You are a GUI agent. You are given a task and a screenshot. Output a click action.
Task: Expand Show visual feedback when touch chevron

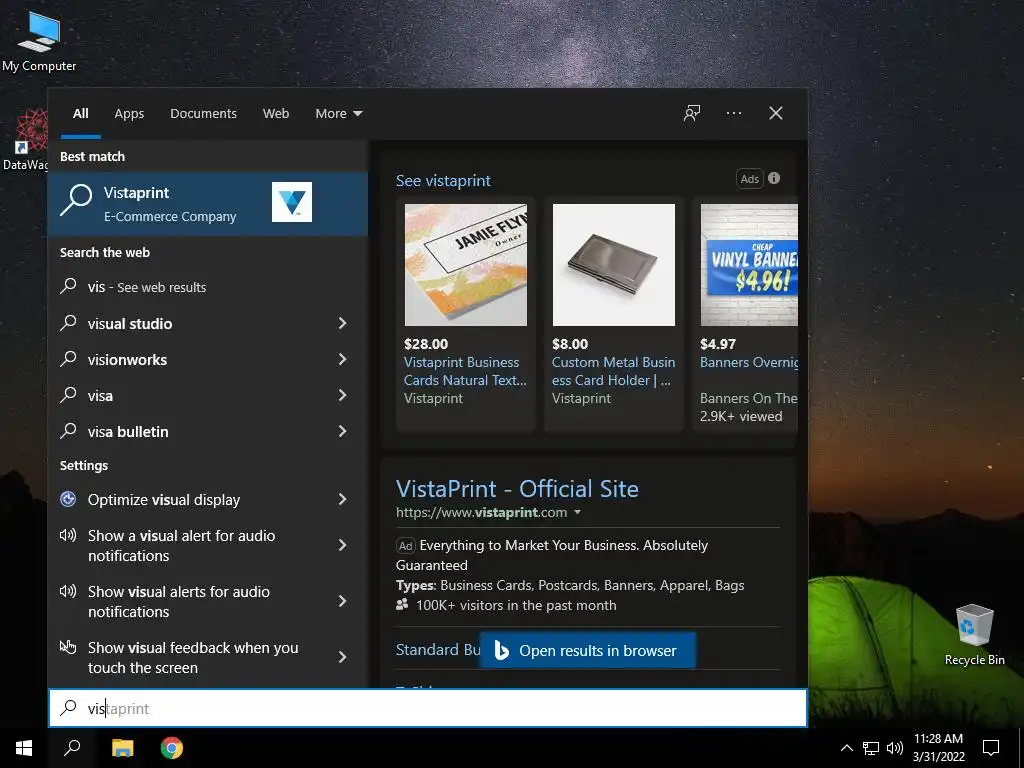342,658
